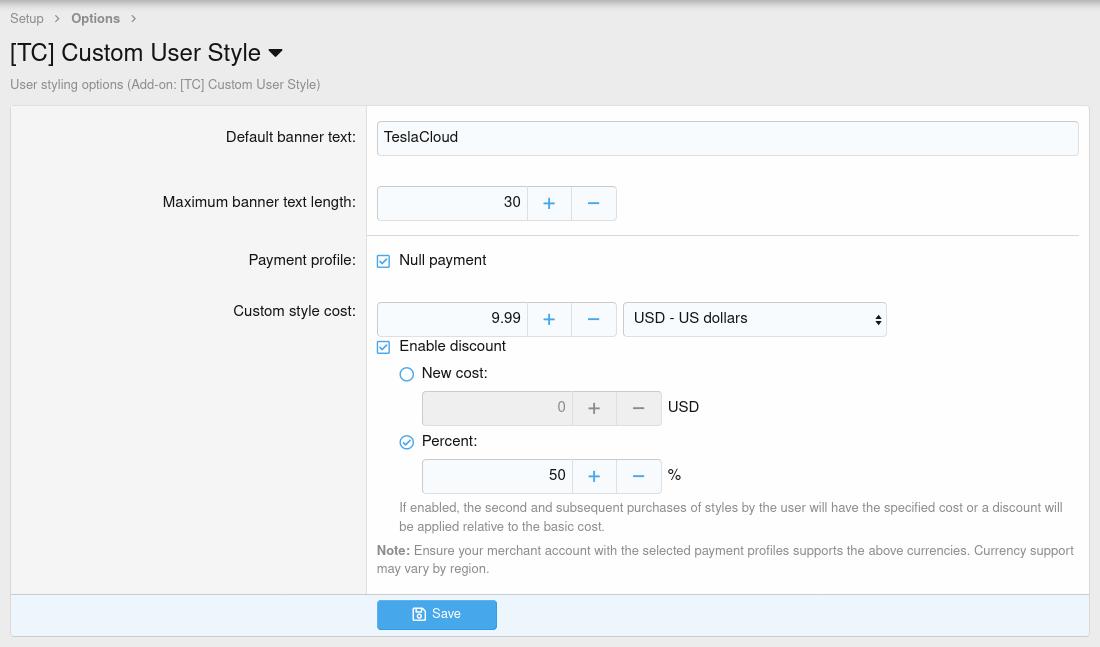Open the USD - US dollars currency dropdown

[x=754, y=319]
